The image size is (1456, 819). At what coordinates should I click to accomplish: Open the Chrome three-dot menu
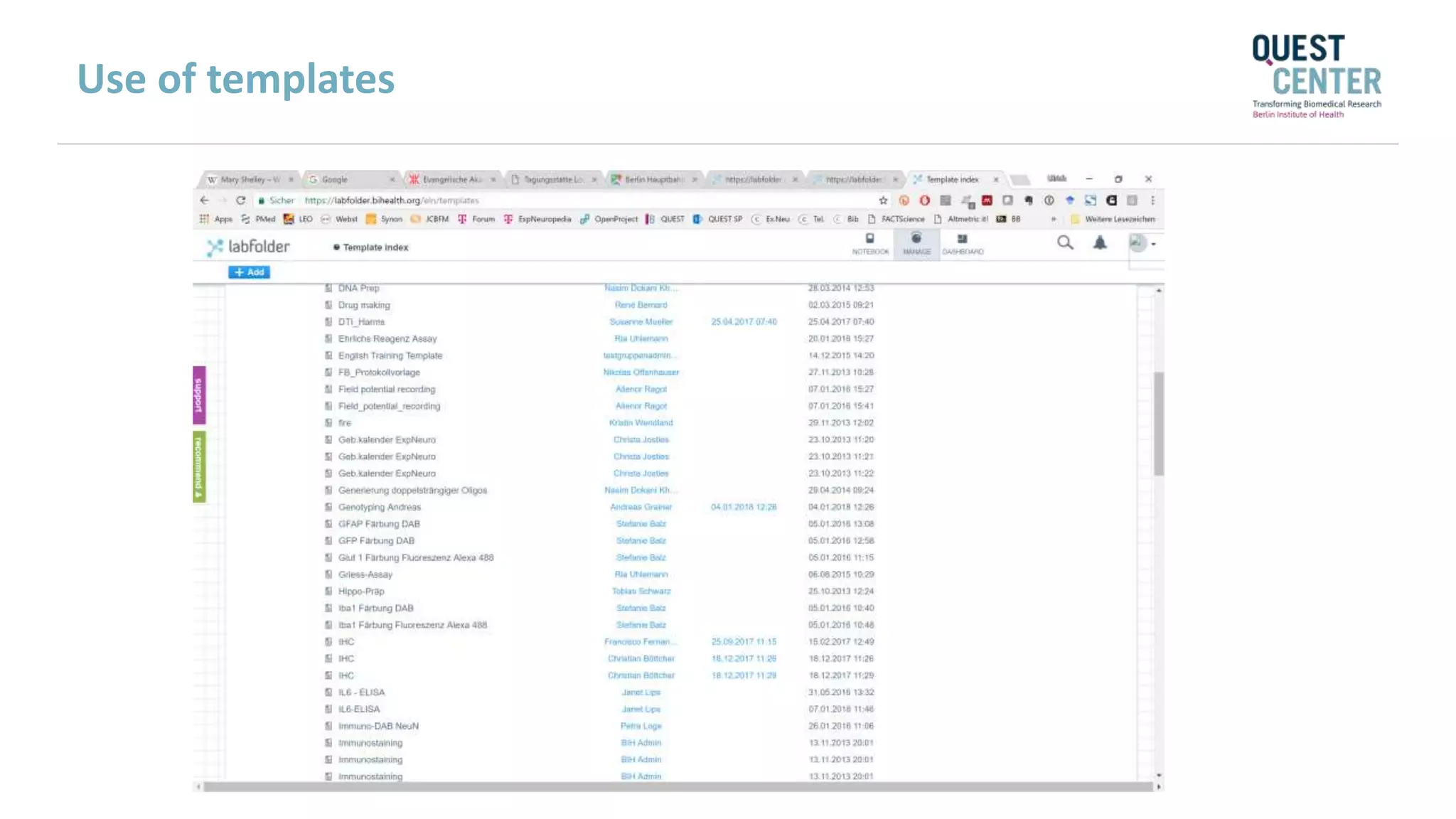click(1152, 200)
